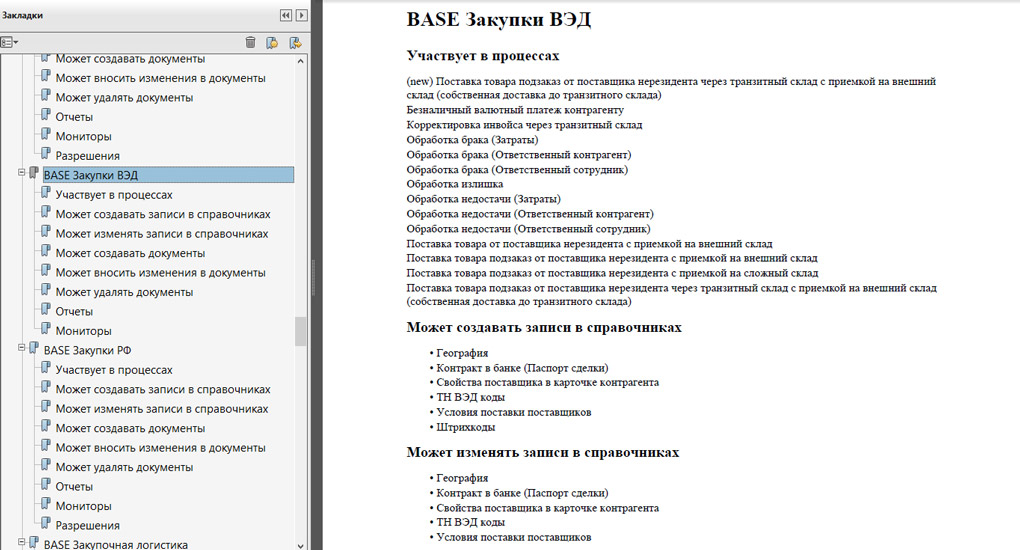1020x550 pixels.
Task: Click bookmark icon of Может создавать документы under РФ
Action: pyautogui.click(x=46, y=426)
